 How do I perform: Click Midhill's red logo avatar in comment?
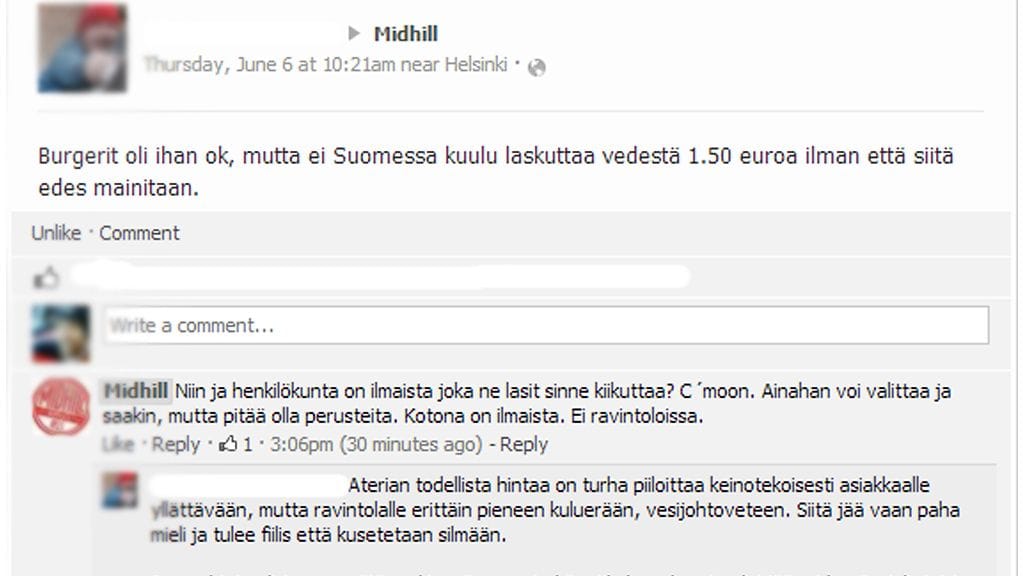click(61, 408)
